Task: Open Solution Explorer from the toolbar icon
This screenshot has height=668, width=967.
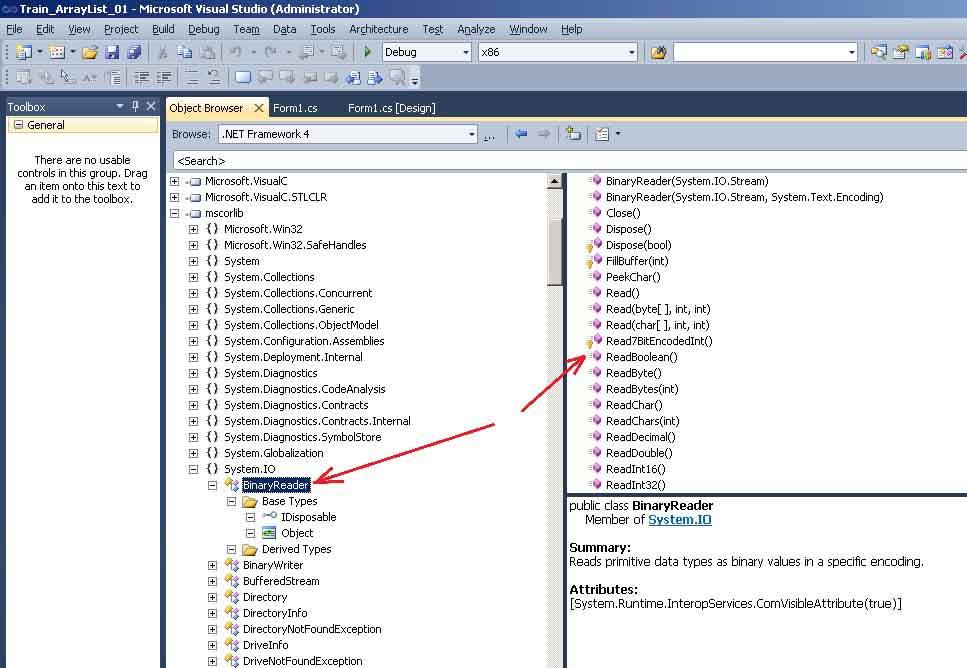Action: (x=879, y=52)
